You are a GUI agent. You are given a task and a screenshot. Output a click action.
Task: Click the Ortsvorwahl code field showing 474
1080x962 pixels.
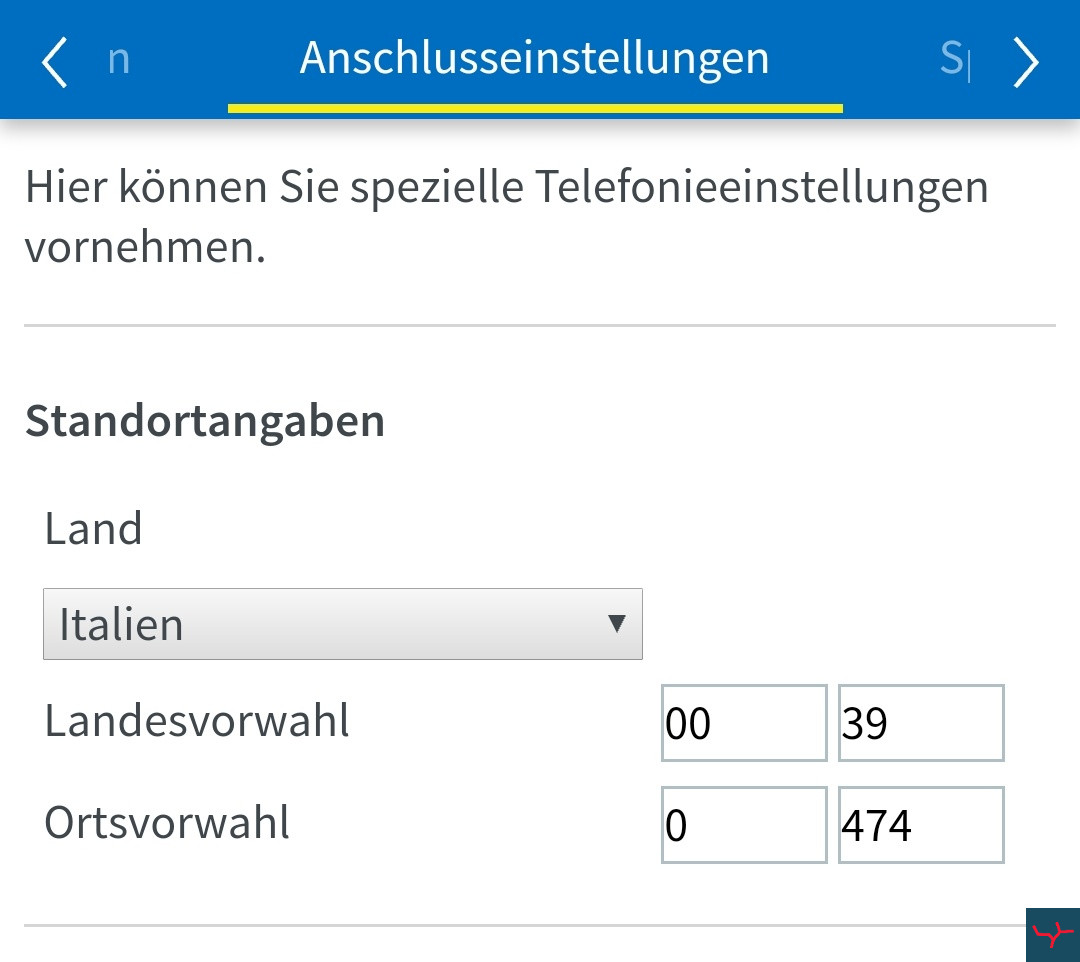pyautogui.click(x=921, y=825)
